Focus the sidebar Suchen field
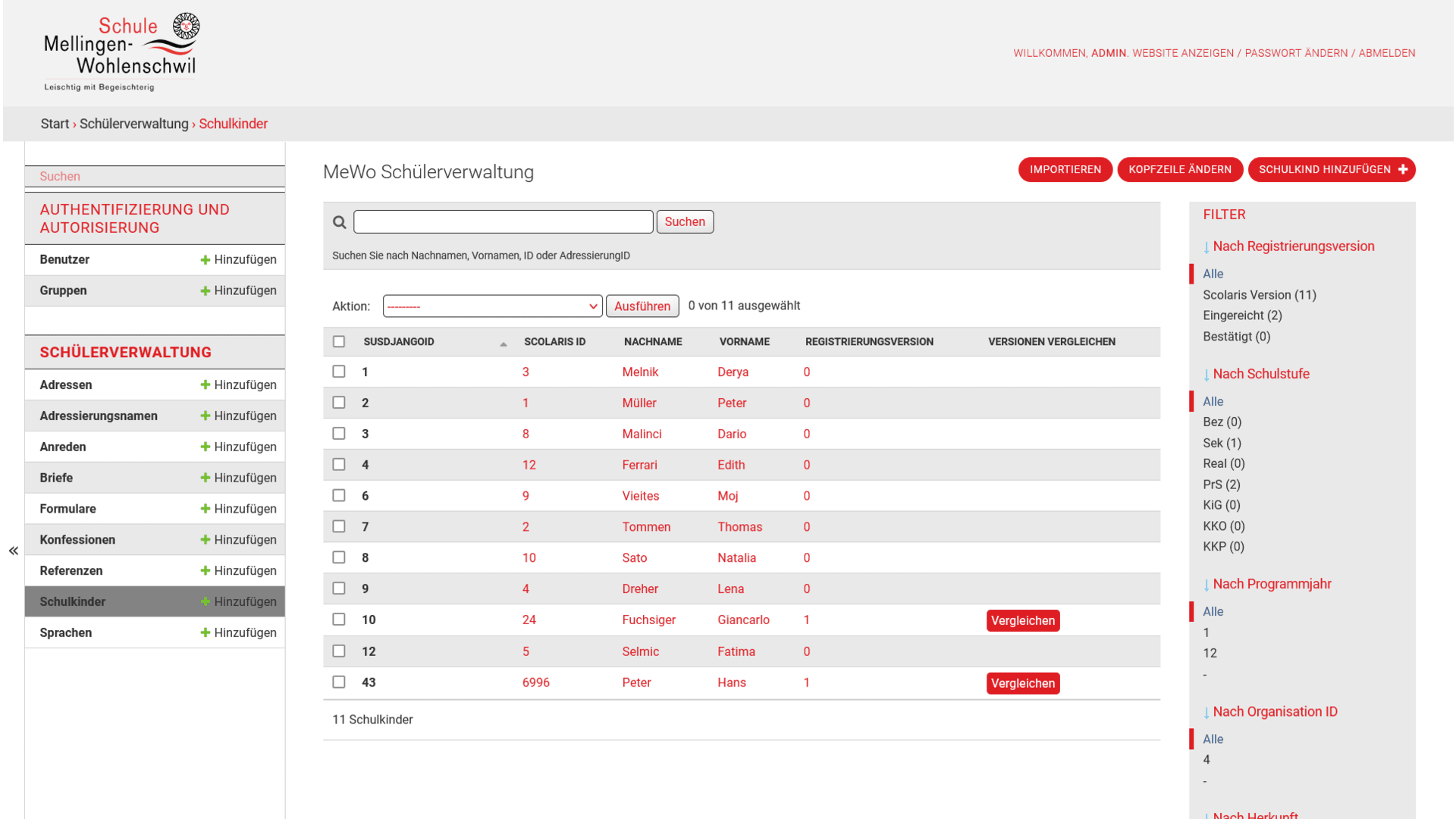This screenshot has width=1456, height=819. [155, 177]
